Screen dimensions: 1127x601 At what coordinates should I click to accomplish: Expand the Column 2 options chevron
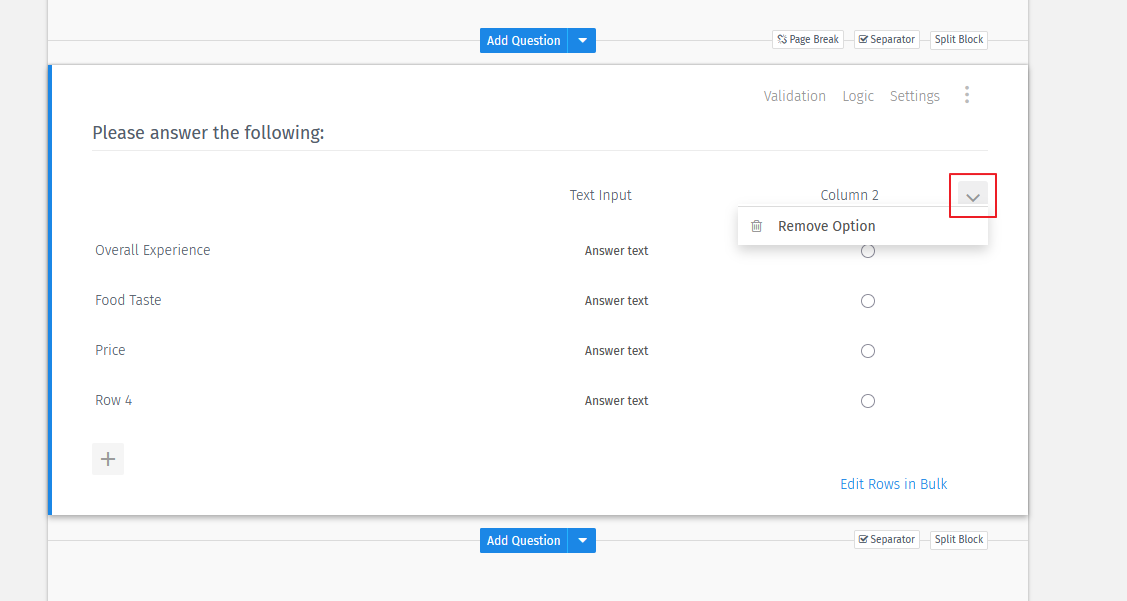(x=972, y=195)
